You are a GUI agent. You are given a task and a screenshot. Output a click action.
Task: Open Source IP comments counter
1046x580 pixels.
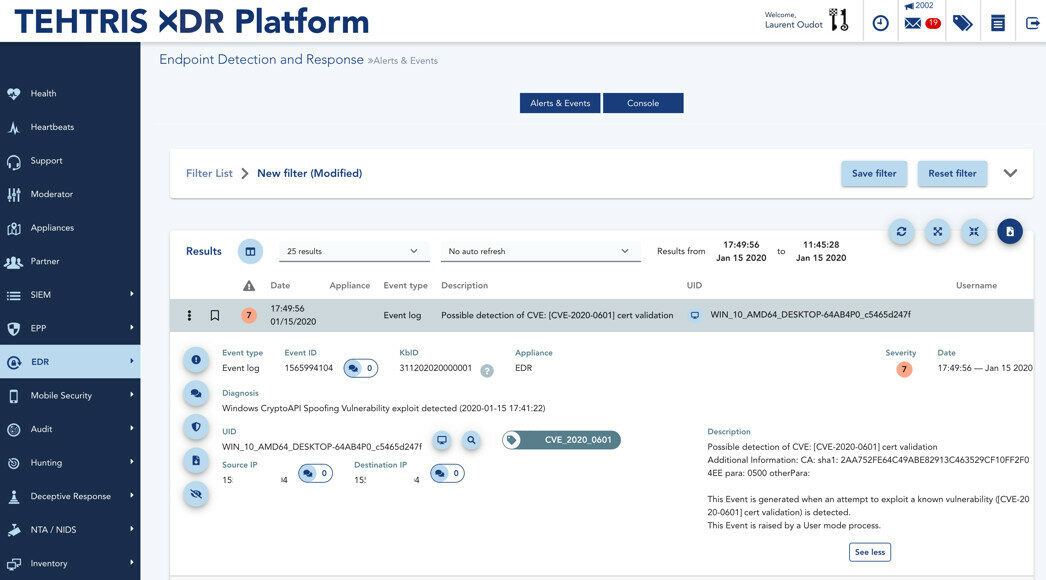coord(316,473)
